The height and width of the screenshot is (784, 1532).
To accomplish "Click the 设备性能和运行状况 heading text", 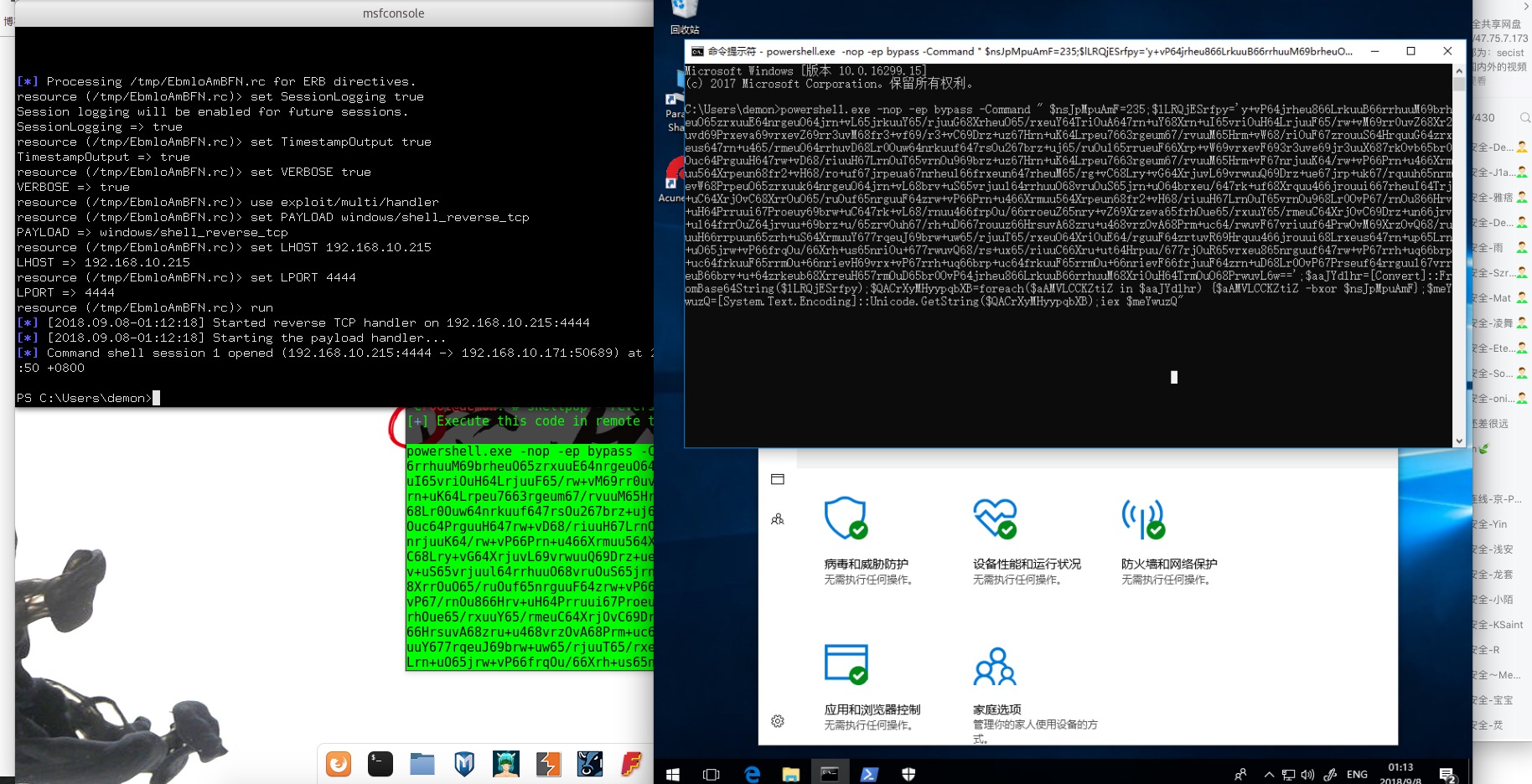I will [x=1027, y=564].
